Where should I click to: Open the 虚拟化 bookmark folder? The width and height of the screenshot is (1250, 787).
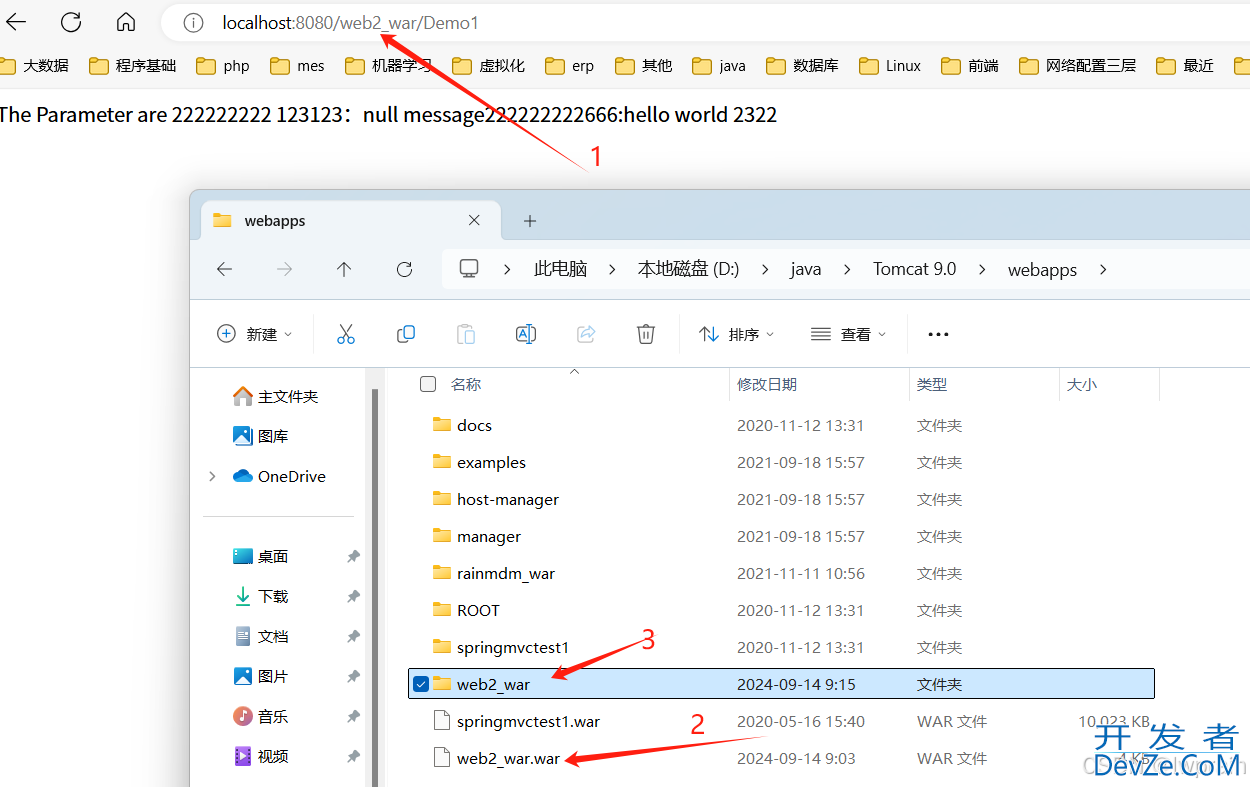pyautogui.click(x=488, y=66)
